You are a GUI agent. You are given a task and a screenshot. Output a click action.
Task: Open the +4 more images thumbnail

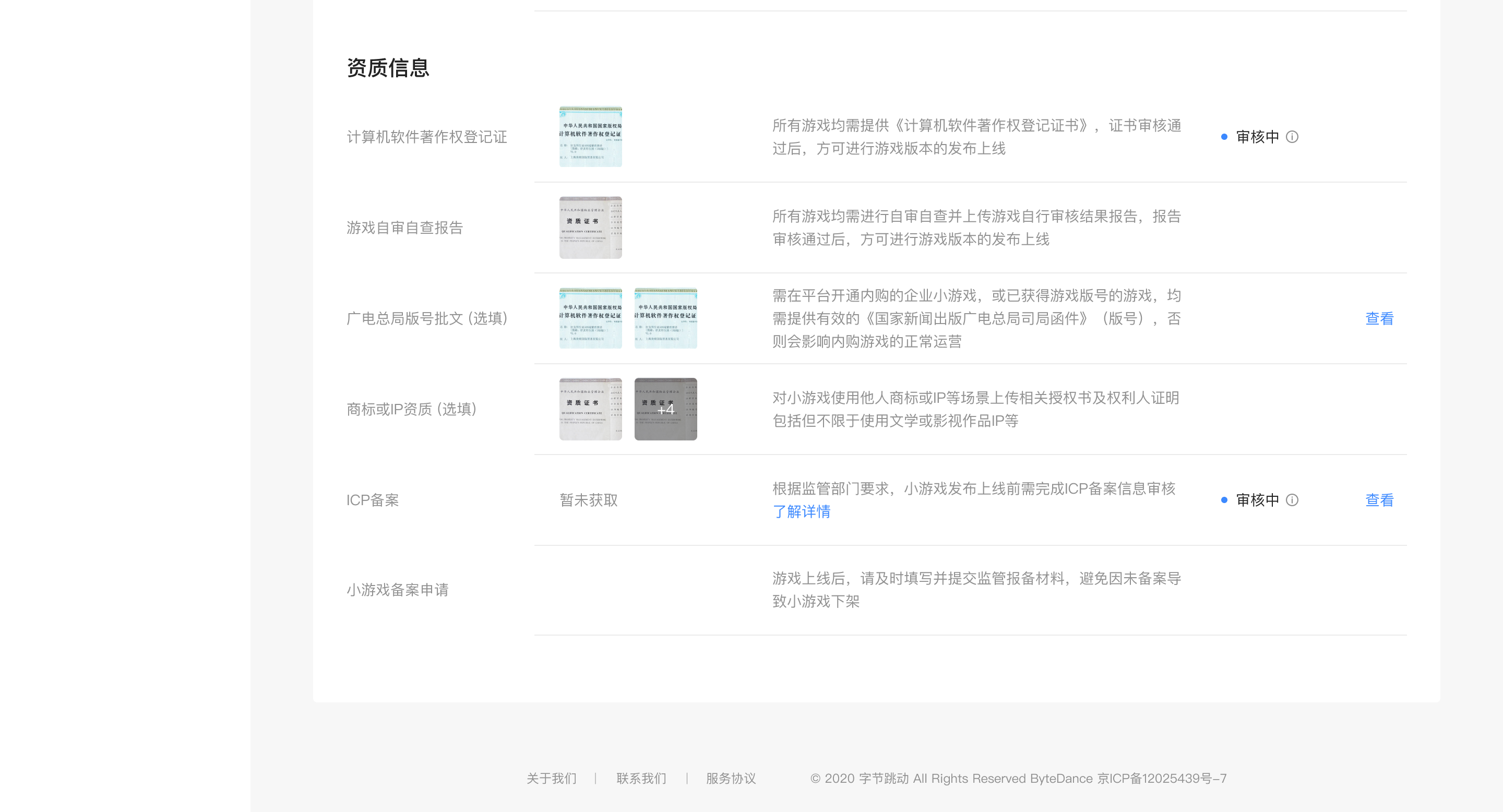pyautogui.click(x=666, y=409)
